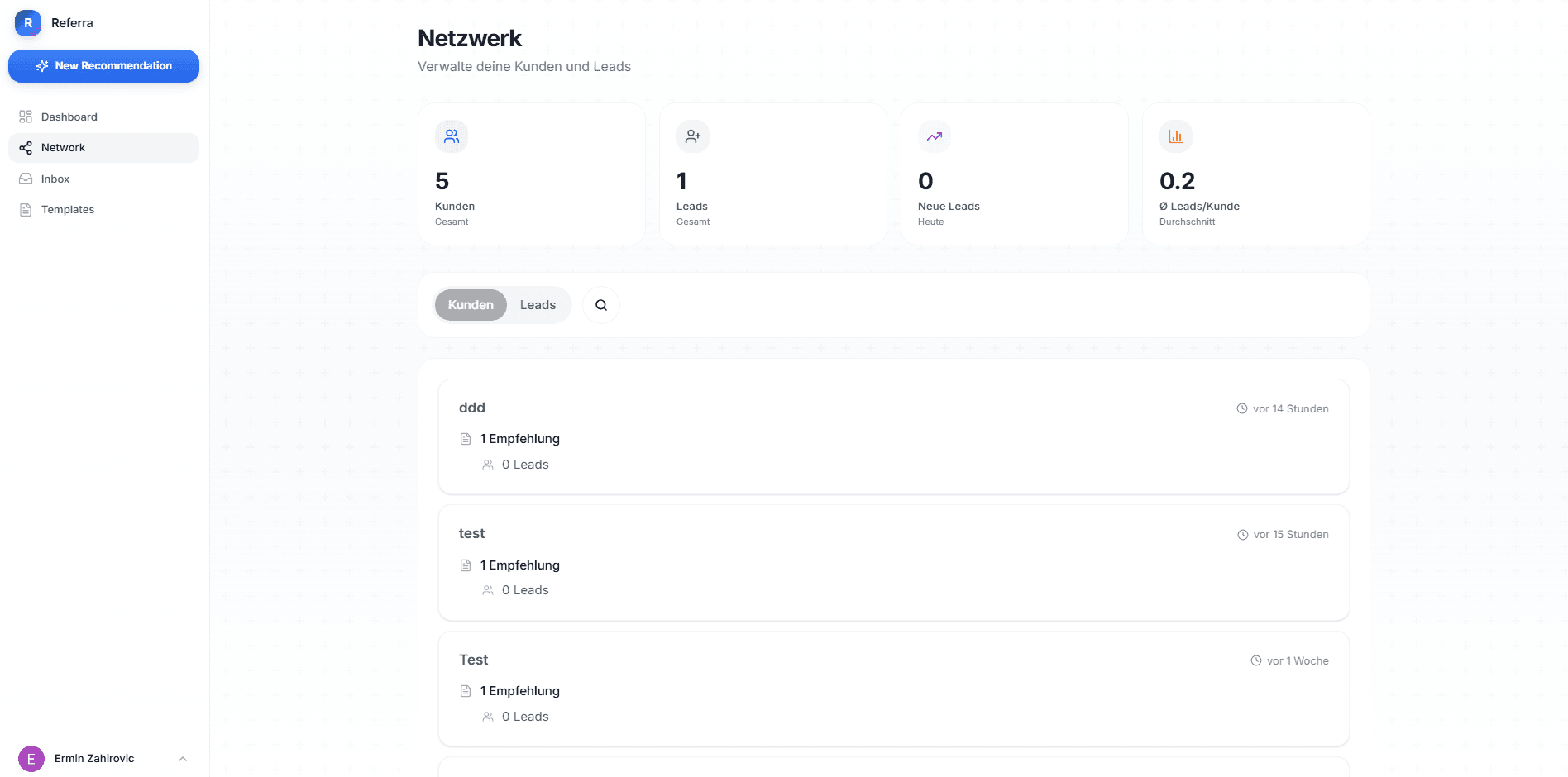Open the customer card named ddd
The width and height of the screenshot is (1568, 777).
tap(894, 436)
